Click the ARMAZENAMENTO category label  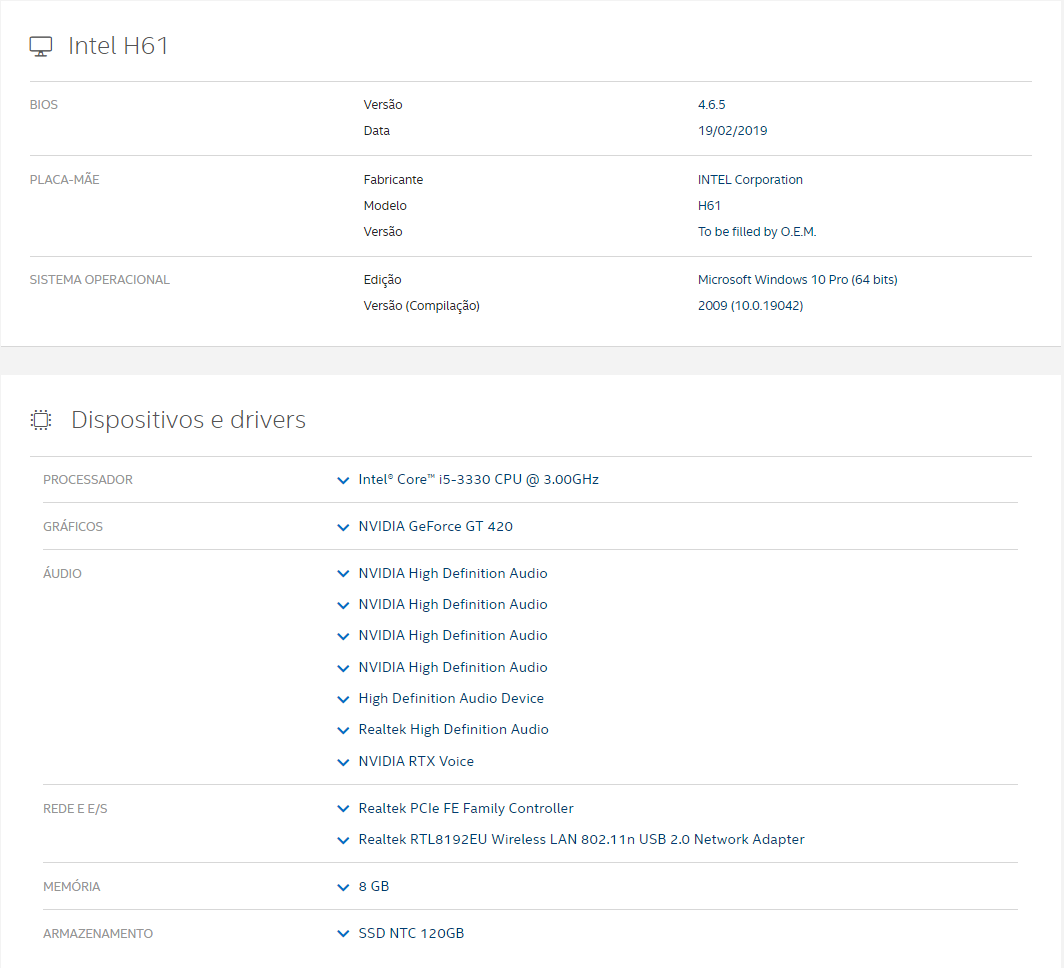tap(98, 933)
